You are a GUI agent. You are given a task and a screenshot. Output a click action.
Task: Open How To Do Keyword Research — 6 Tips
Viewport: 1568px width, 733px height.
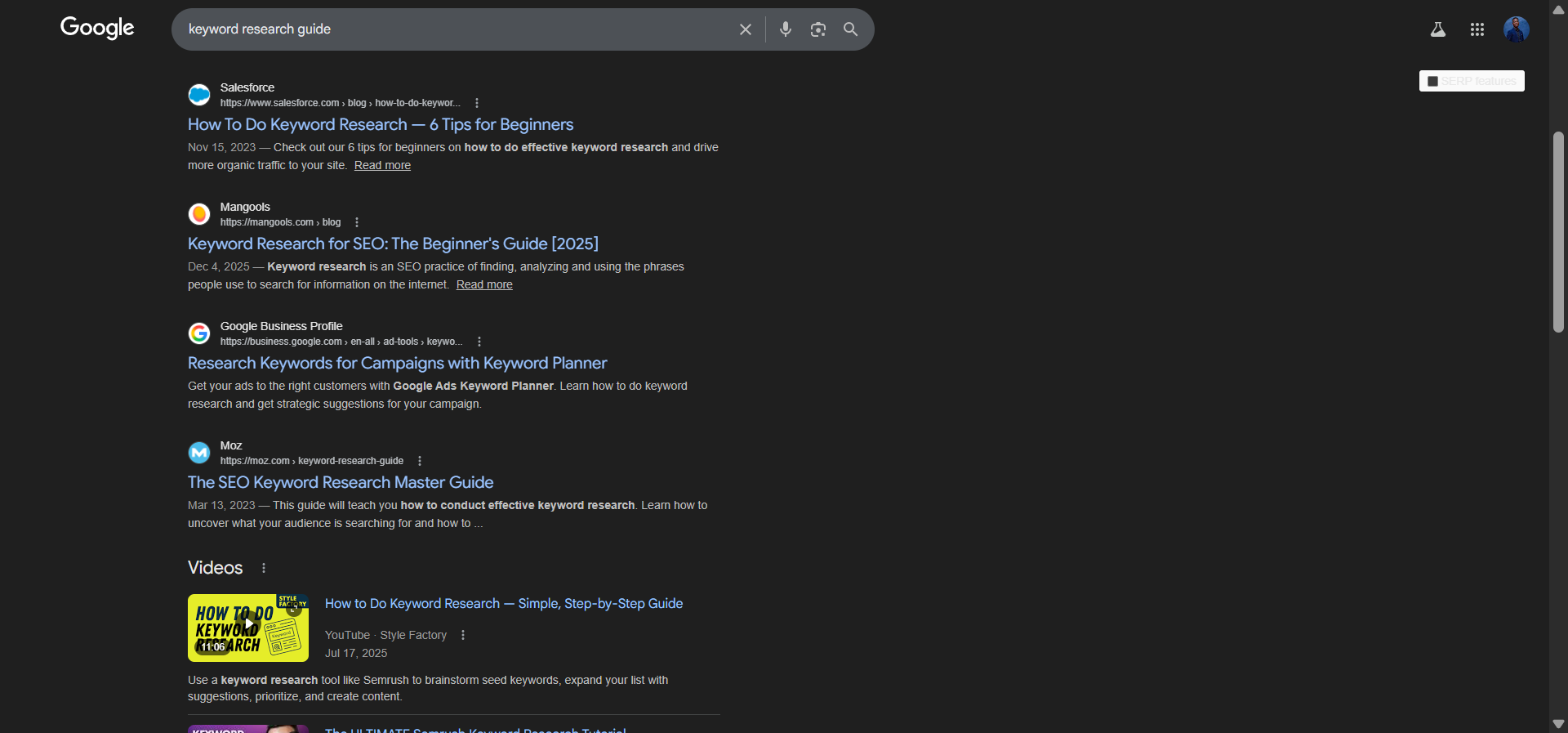pos(381,124)
